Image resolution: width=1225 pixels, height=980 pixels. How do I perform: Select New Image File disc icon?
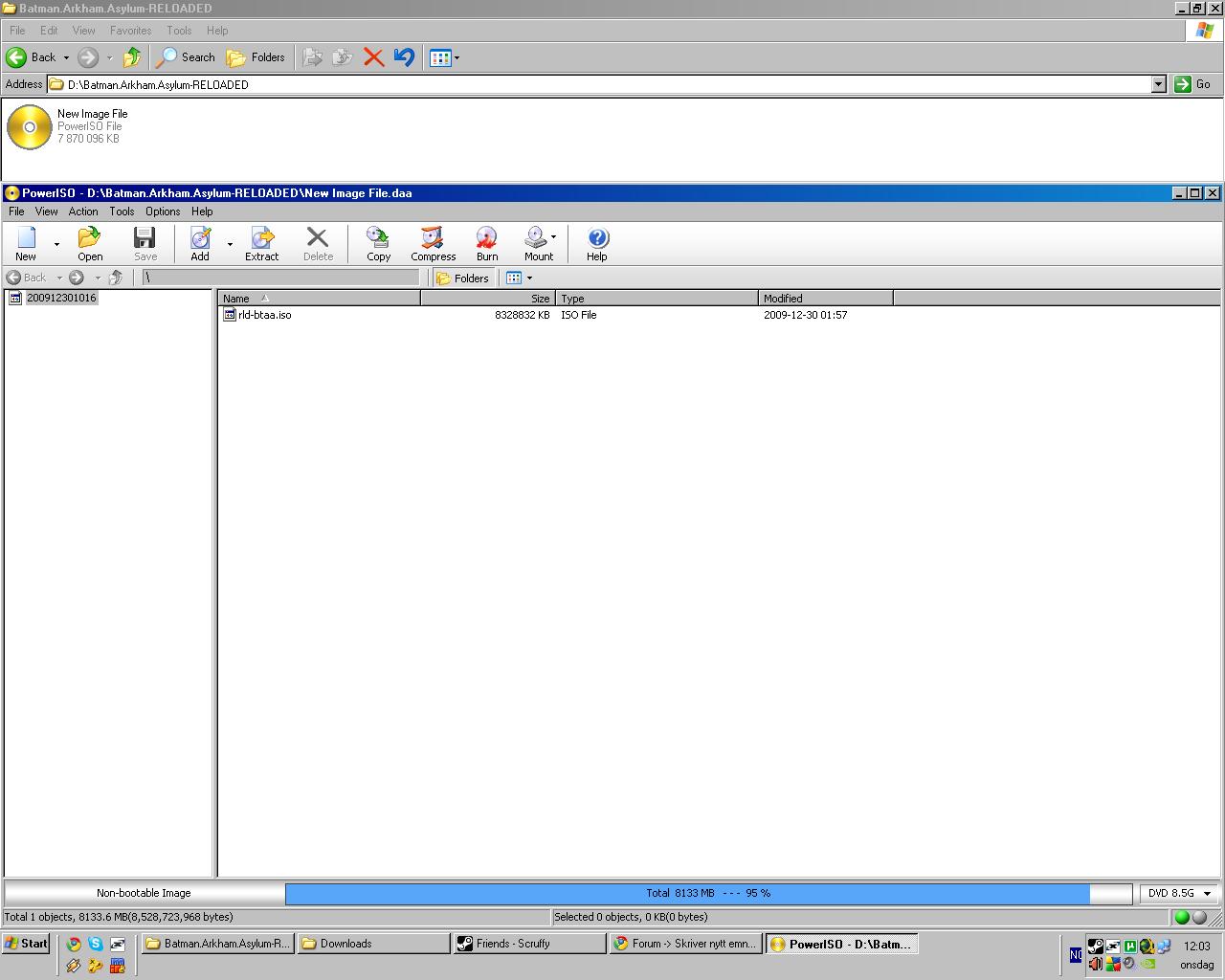(x=30, y=126)
